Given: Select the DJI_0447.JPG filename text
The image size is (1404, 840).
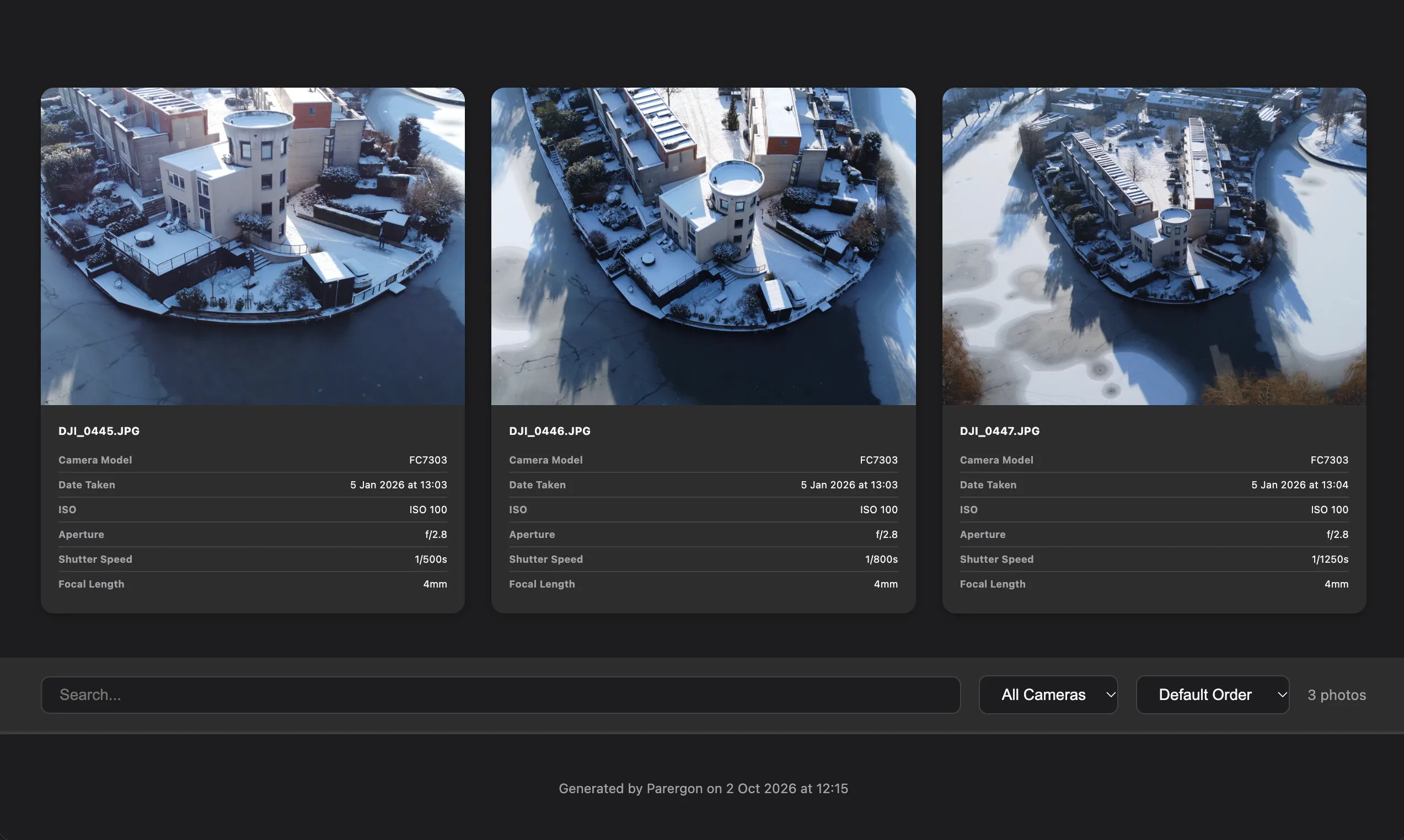Looking at the screenshot, I should pyautogui.click(x=1000, y=431).
